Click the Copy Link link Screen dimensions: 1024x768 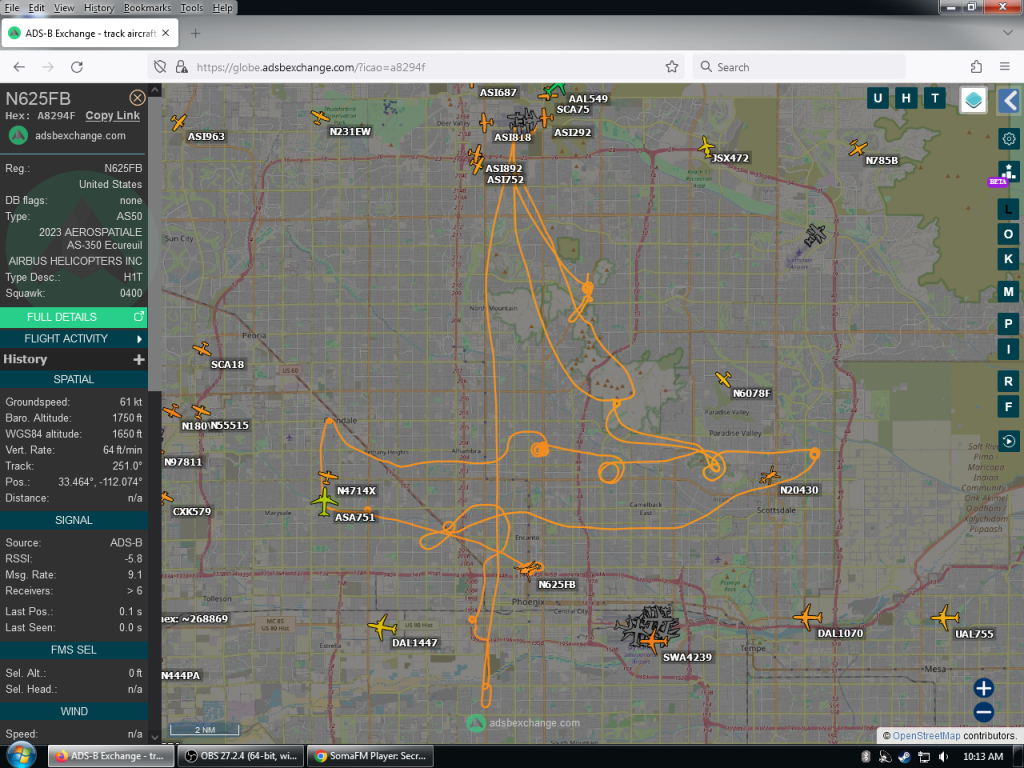point(112,116)
